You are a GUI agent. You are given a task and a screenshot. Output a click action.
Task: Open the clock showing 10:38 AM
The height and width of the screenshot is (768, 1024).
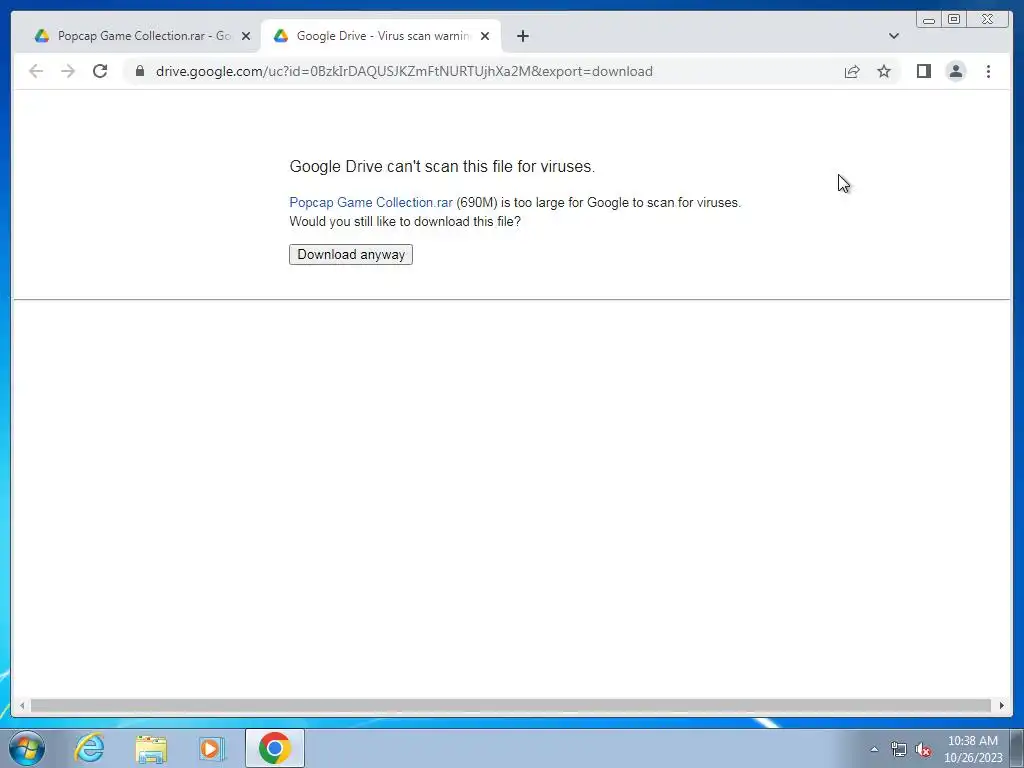point(973,749)
